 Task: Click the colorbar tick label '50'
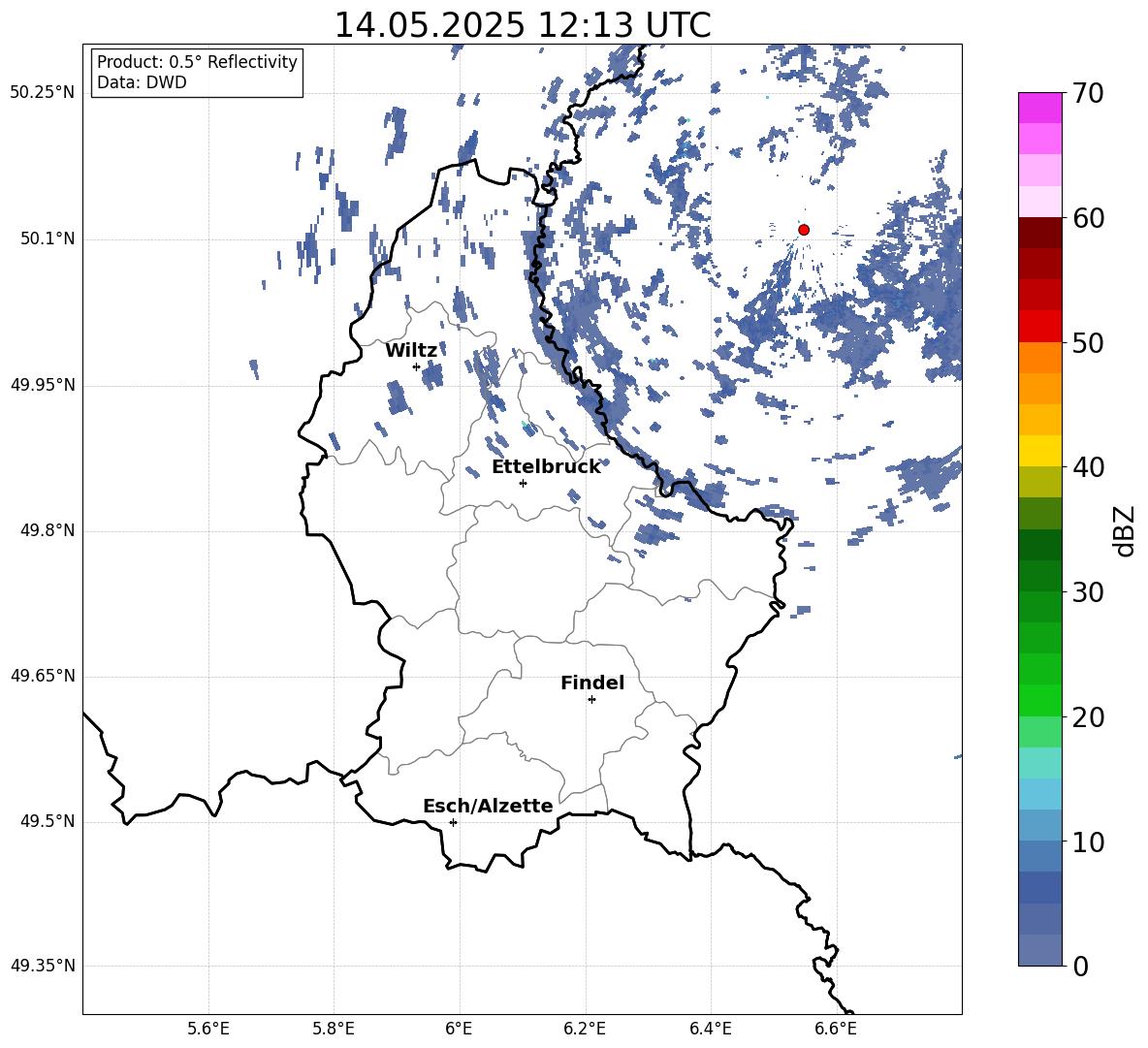tap(1088, 342)
